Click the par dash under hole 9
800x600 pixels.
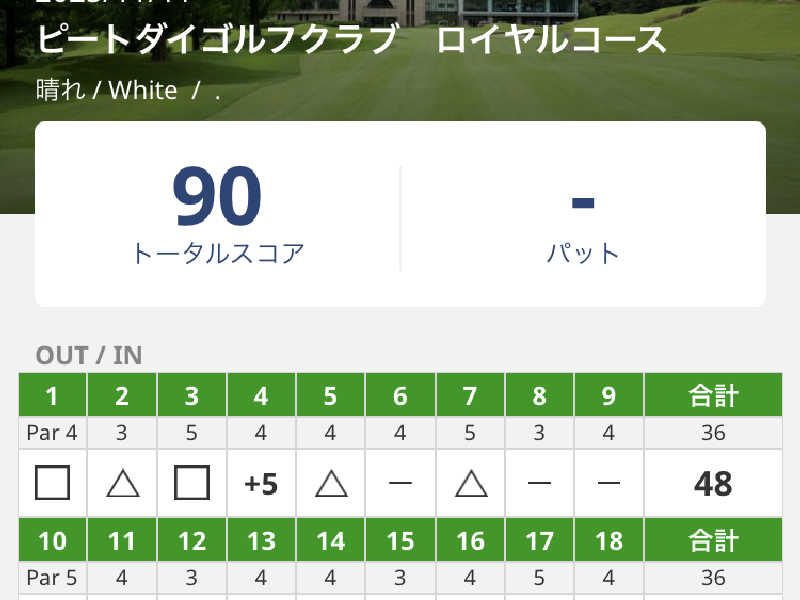(x=609, y=484)
